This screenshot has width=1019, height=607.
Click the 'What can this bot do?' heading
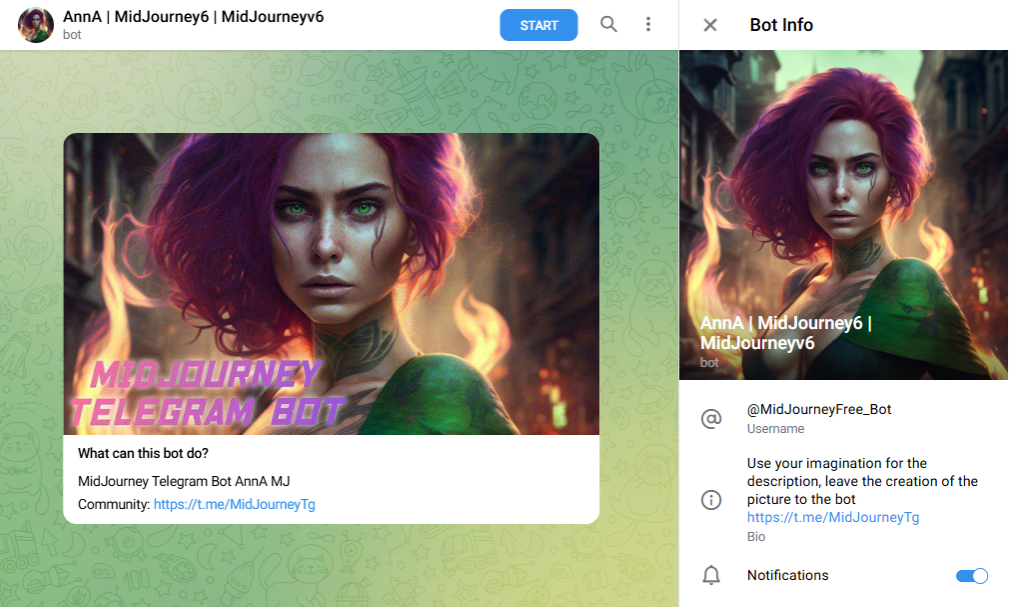pos(143,454)
